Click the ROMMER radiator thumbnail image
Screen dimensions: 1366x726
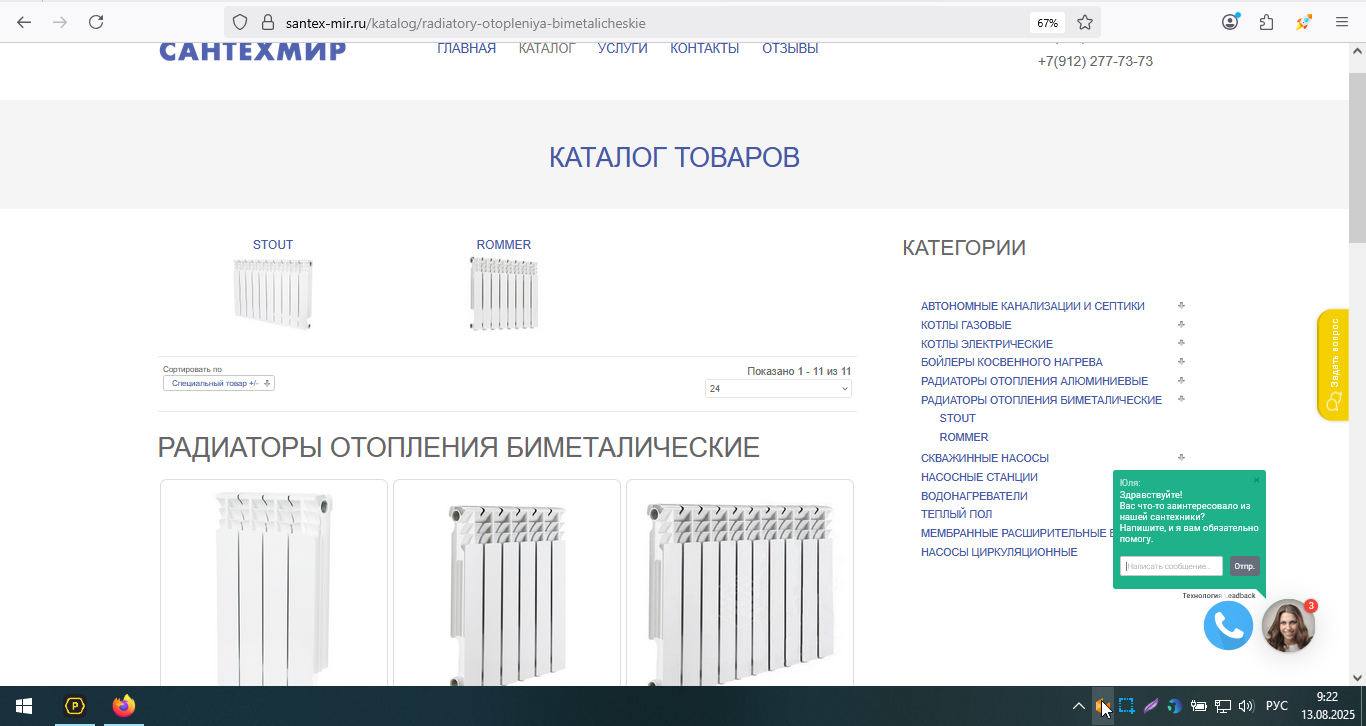[504, 293]
